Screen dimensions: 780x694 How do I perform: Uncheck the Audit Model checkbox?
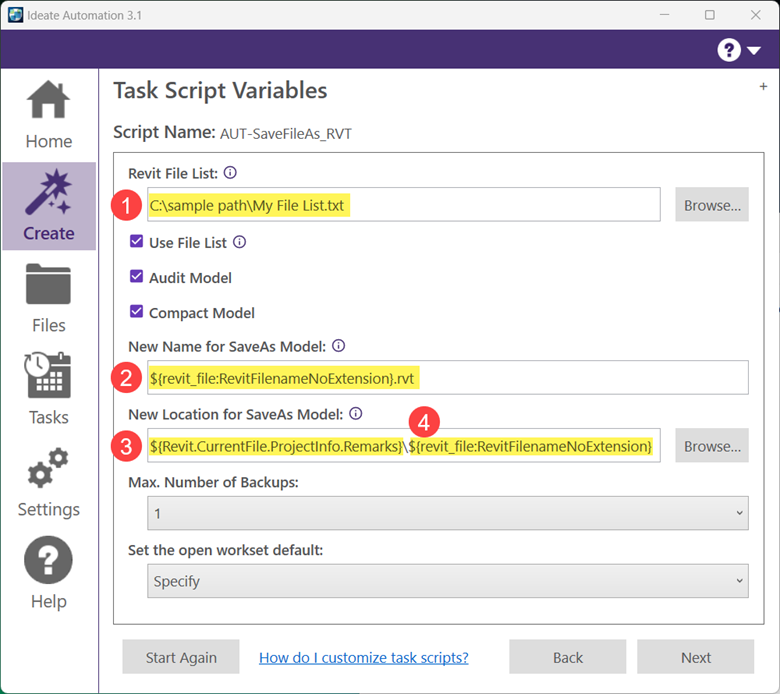pyautogui.click(x=136, y=277)
